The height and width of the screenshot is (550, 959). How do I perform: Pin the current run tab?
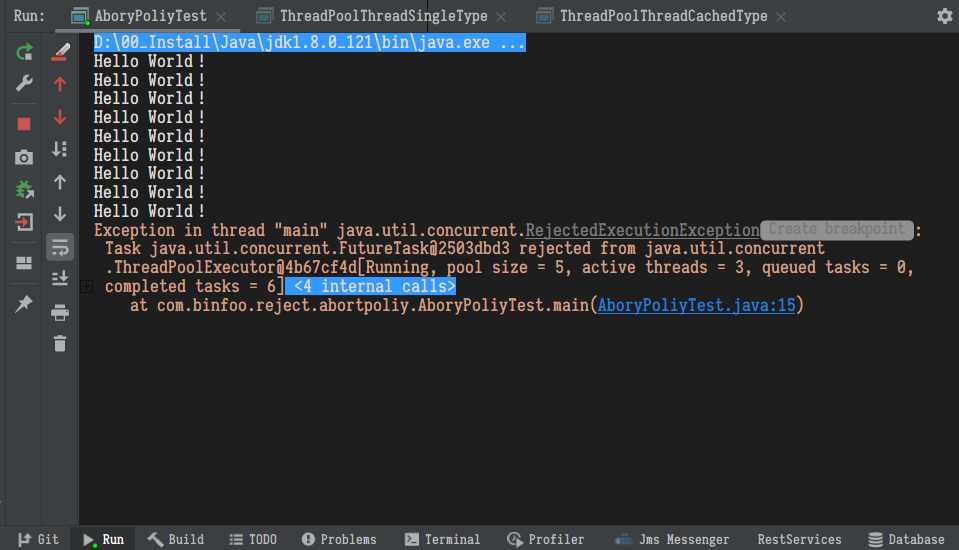tap(24, 303)
